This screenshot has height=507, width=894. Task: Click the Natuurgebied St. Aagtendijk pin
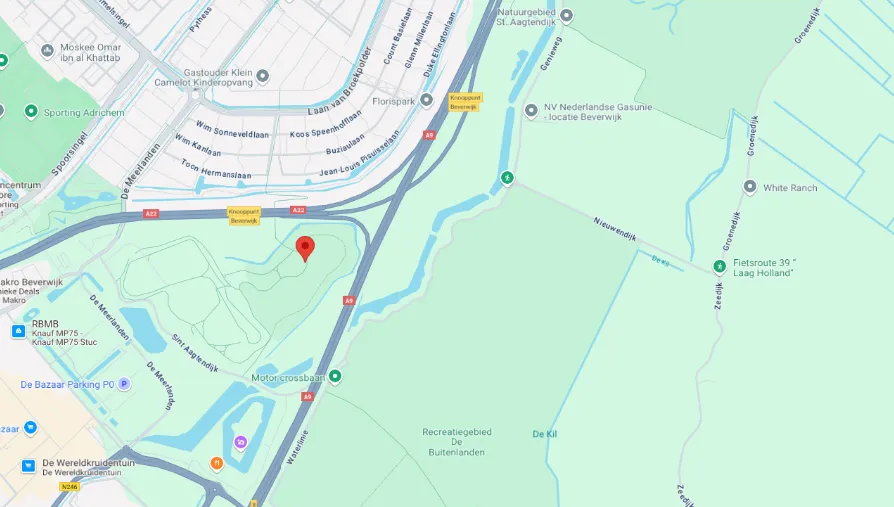point(566,16)
